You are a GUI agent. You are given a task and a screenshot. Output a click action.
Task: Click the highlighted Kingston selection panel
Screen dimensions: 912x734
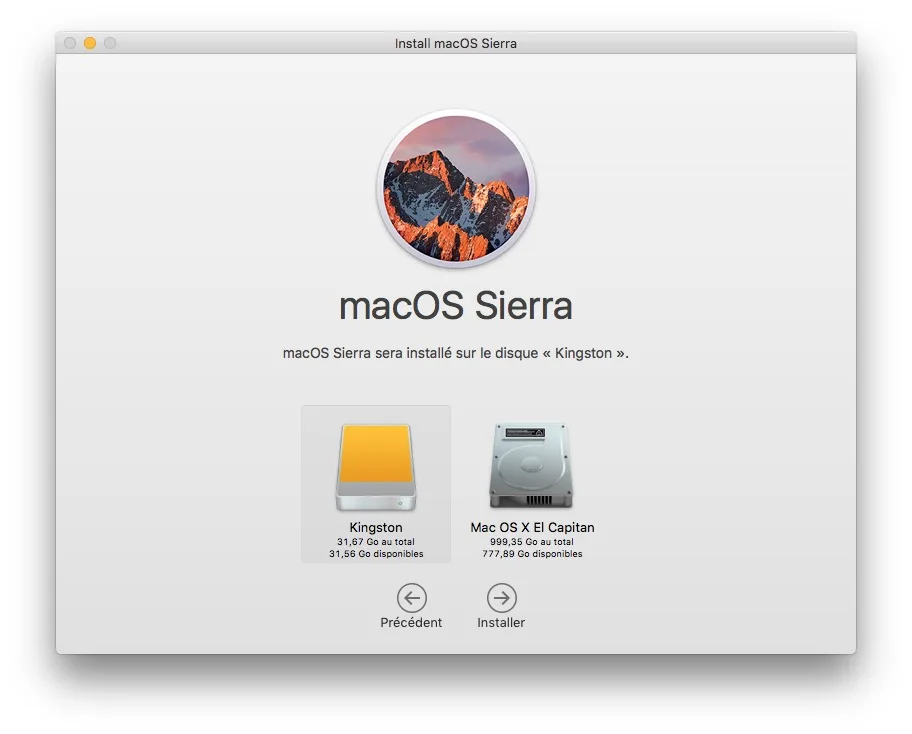tap(375, 483)
